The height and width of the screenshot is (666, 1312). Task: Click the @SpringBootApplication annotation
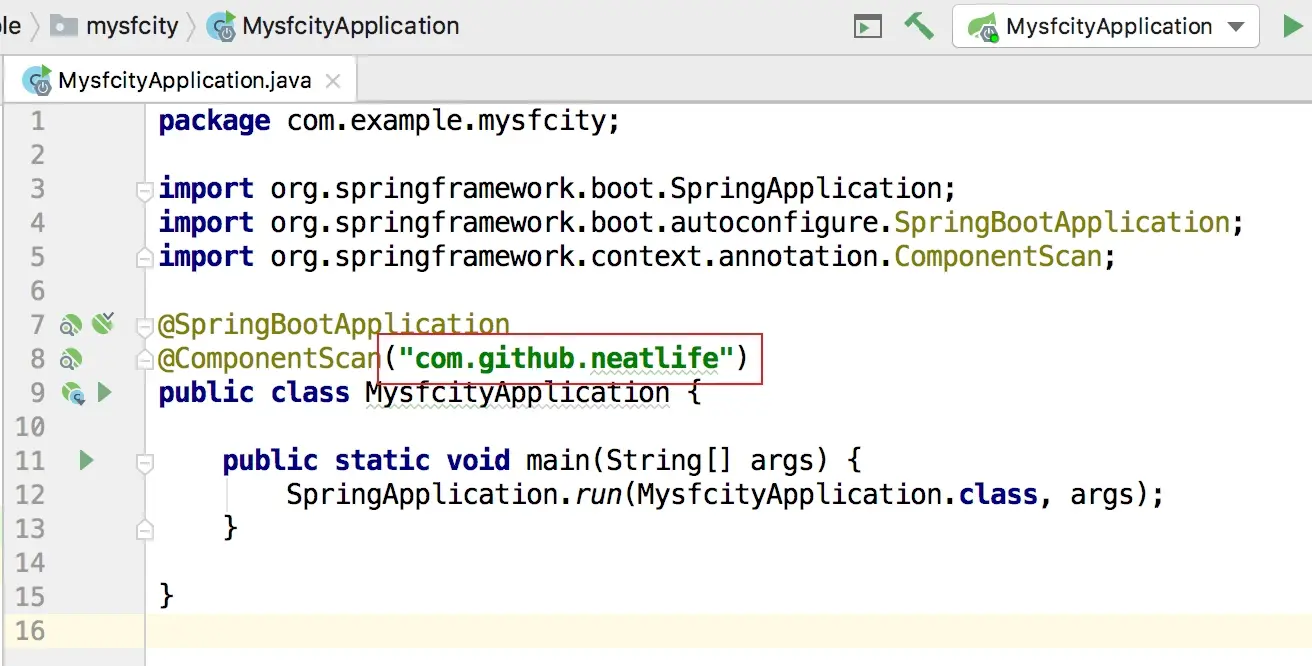(334, 325)
